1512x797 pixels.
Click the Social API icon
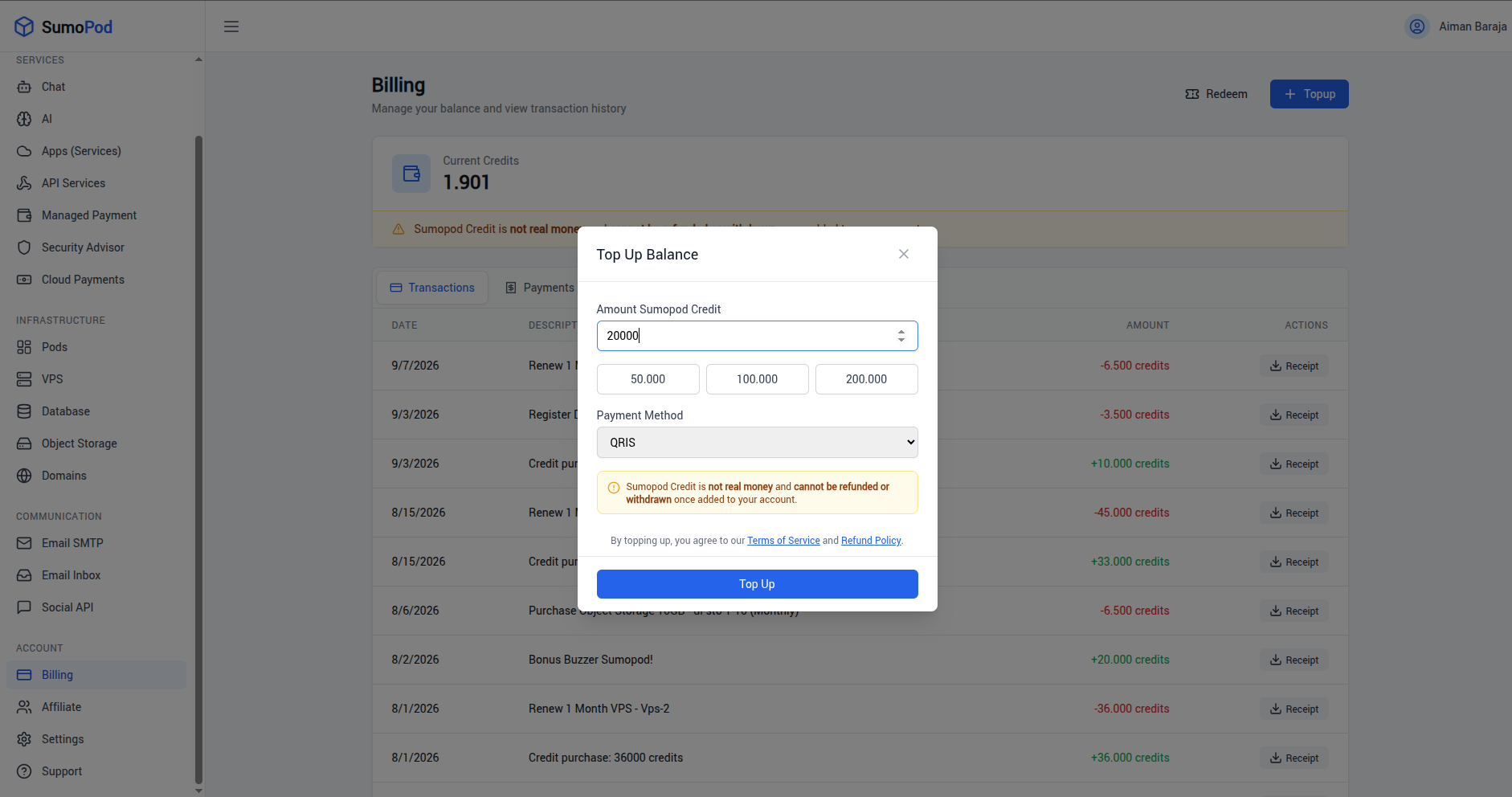click(x=24, y=607)
